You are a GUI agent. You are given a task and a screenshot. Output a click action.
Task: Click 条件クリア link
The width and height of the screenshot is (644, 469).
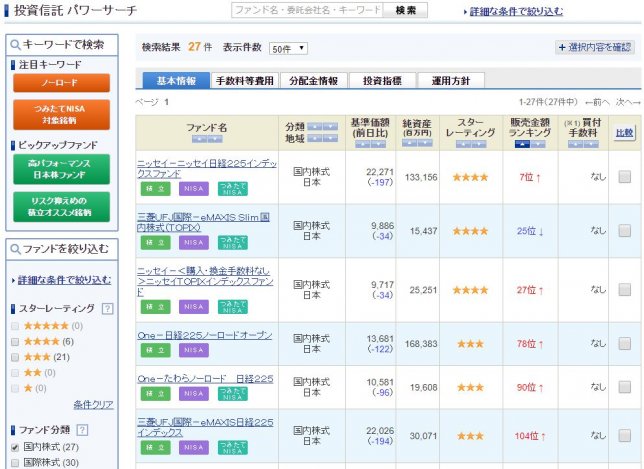[x=93, y=405]
